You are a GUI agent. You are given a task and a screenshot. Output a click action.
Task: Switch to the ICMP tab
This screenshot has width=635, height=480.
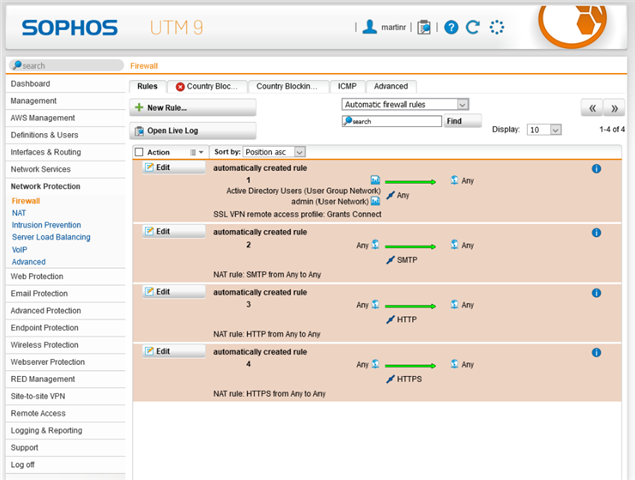[x=347, y=86]
